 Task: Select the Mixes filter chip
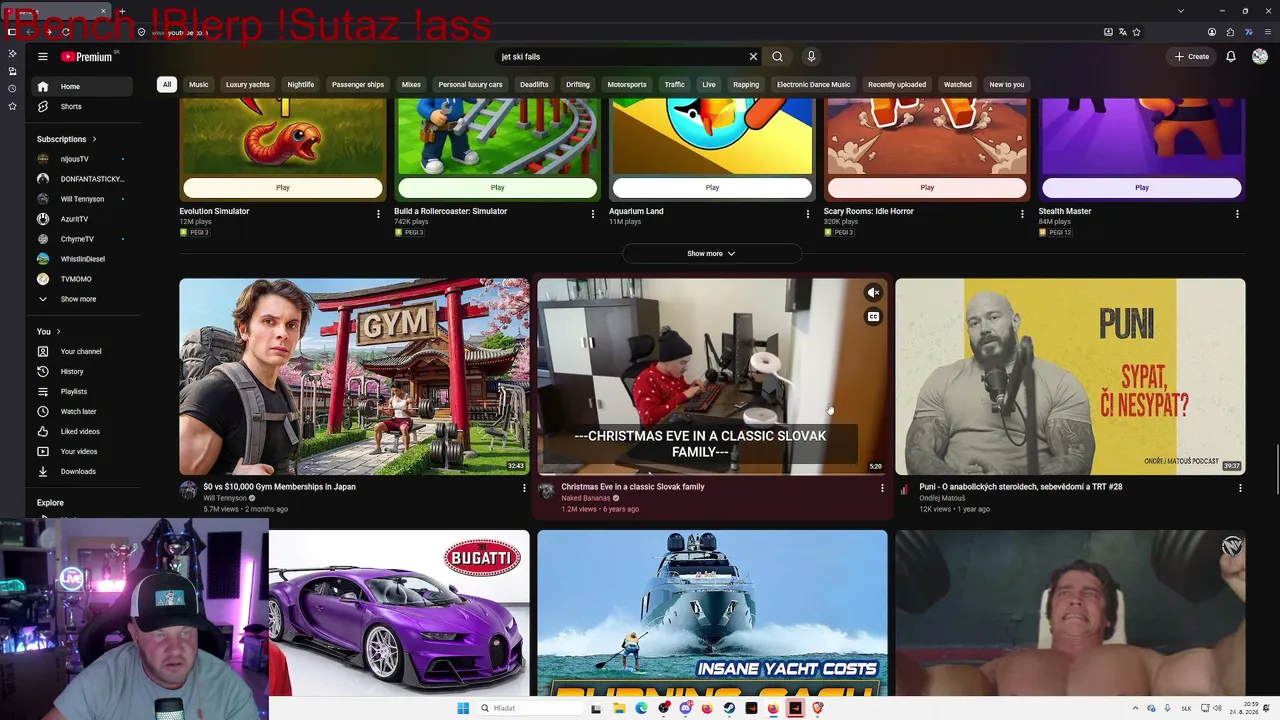click(411, 85)
